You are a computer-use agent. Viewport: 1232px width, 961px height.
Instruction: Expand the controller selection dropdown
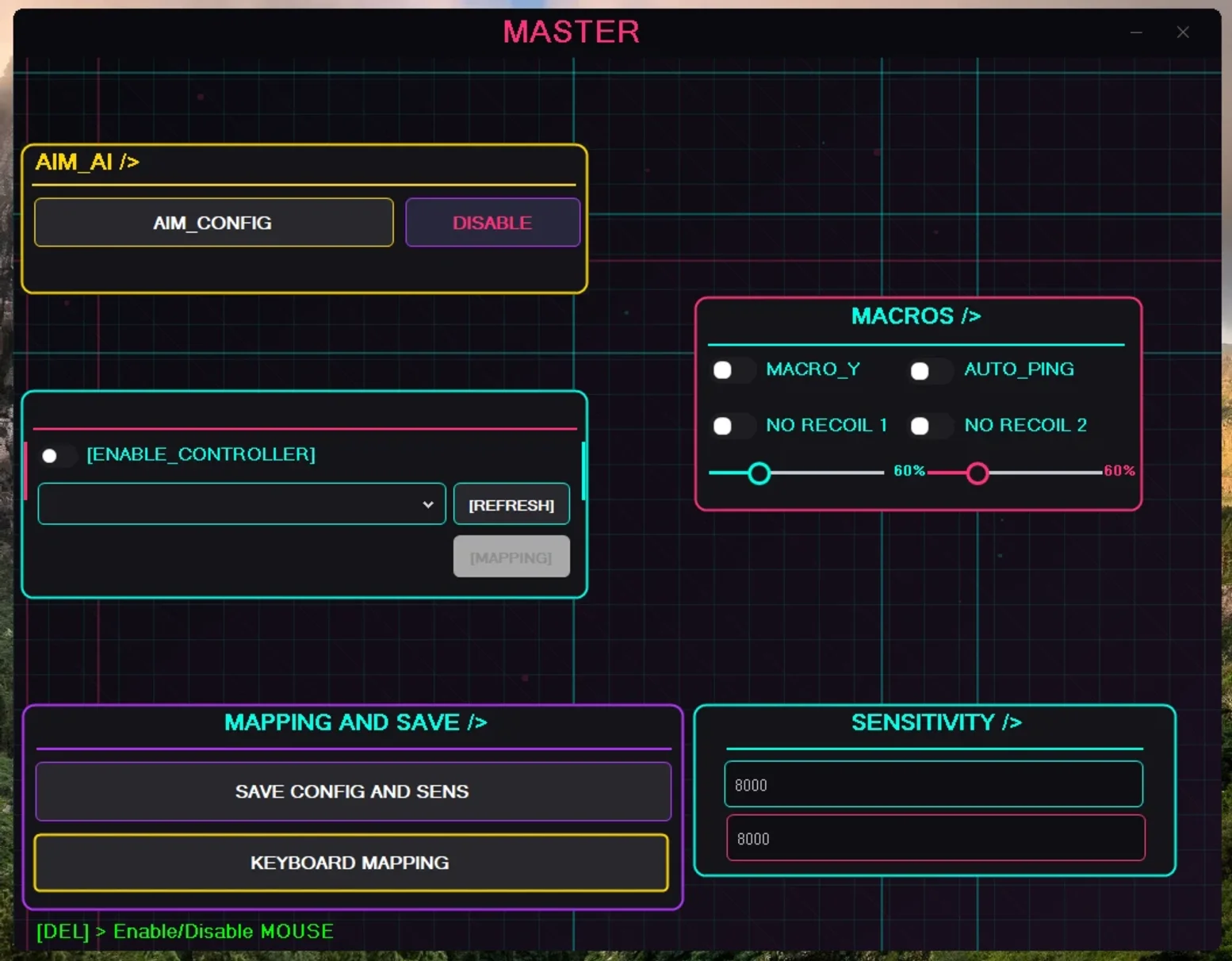[x=242, y=504]
